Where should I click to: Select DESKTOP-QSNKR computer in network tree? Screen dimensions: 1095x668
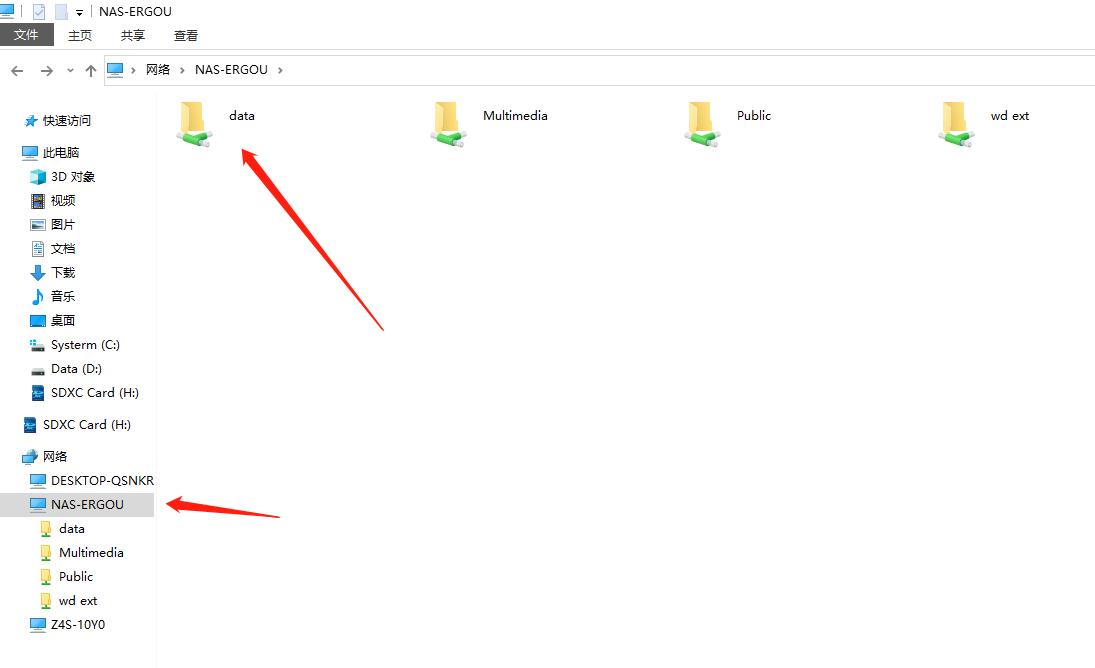tap(102, 480)
